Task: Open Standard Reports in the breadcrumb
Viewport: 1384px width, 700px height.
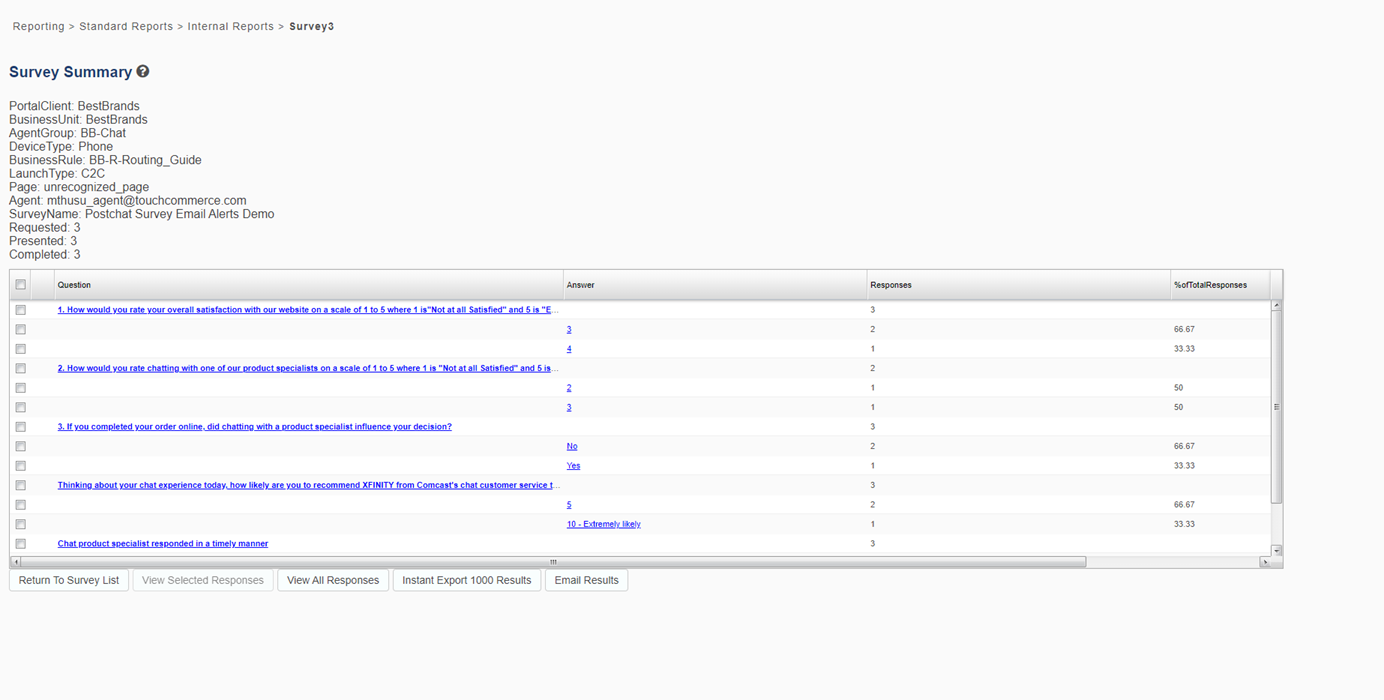Action: 125,27
